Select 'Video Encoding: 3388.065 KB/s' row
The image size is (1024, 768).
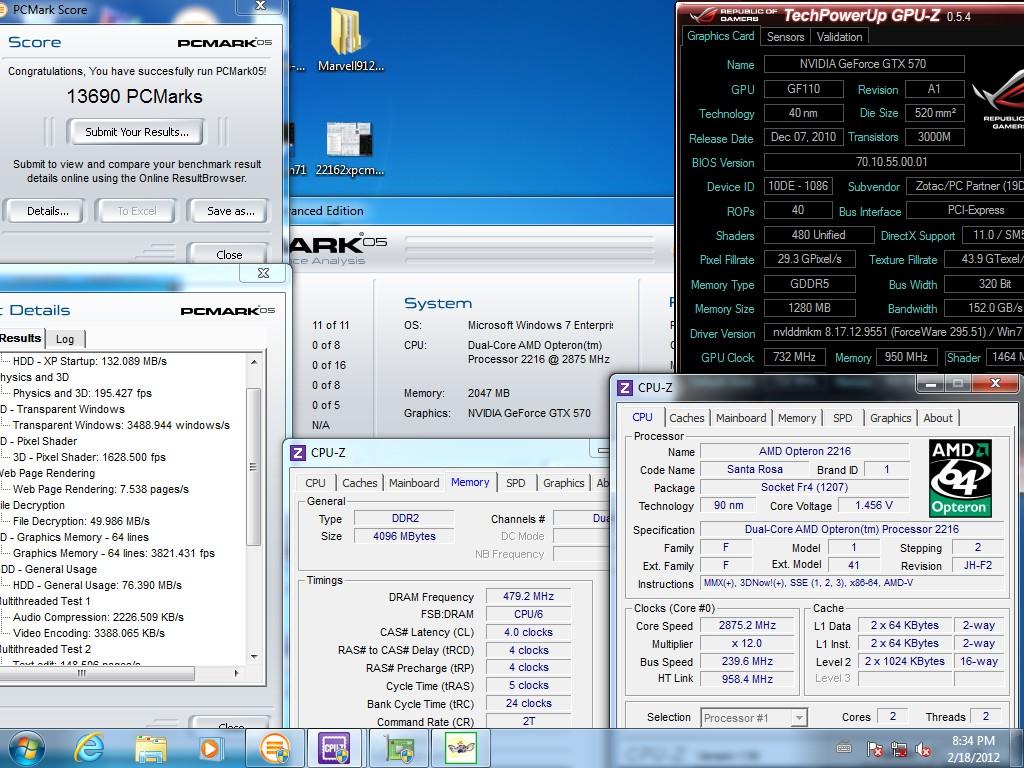pyautogui.click(x=88, y=633)
